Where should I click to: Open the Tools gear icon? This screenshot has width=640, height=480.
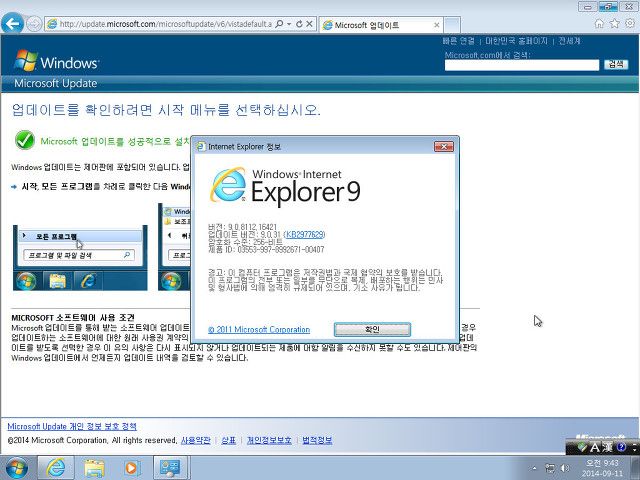pos(630,24)
